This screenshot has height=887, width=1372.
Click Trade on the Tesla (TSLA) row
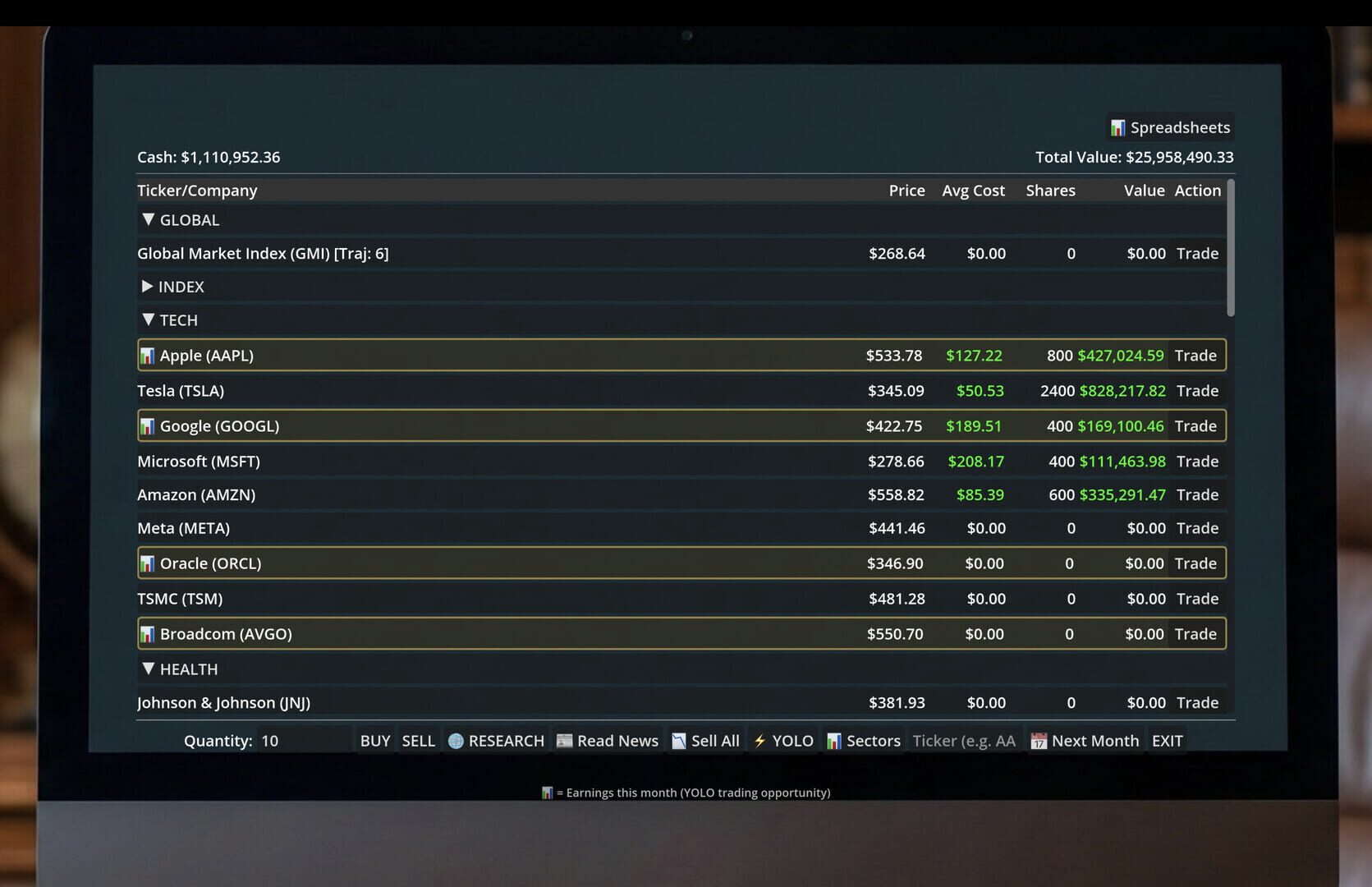(x=1197, y=391)
